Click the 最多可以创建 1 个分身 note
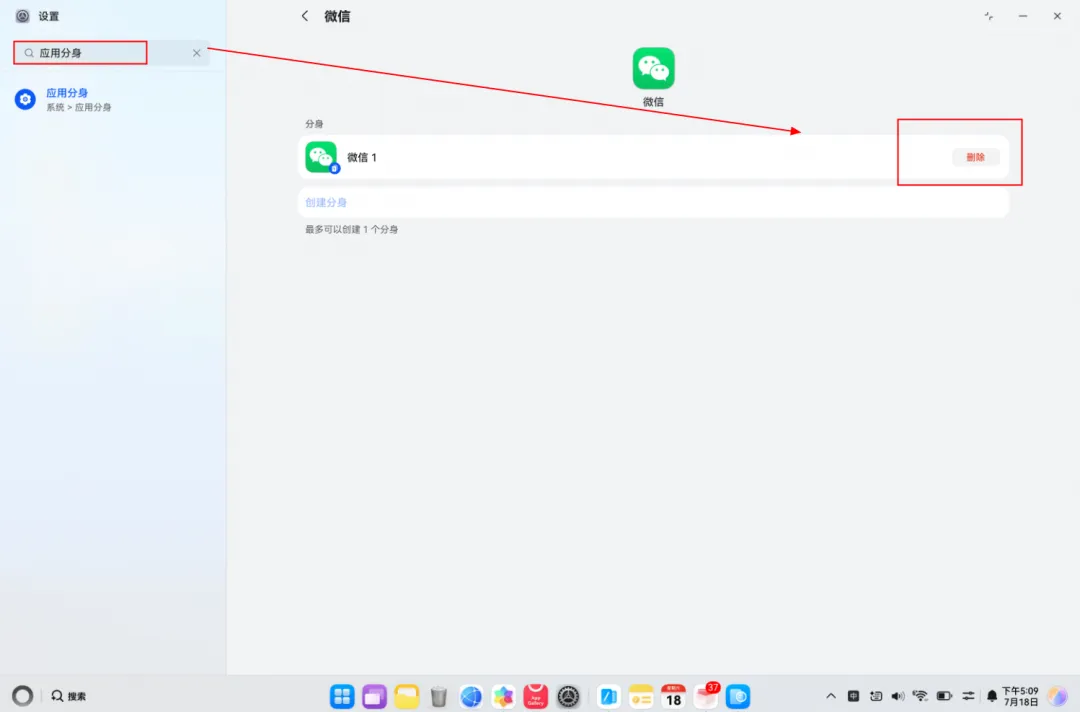The height and width of the screenshot is (712, 1080). coord(351,229)
